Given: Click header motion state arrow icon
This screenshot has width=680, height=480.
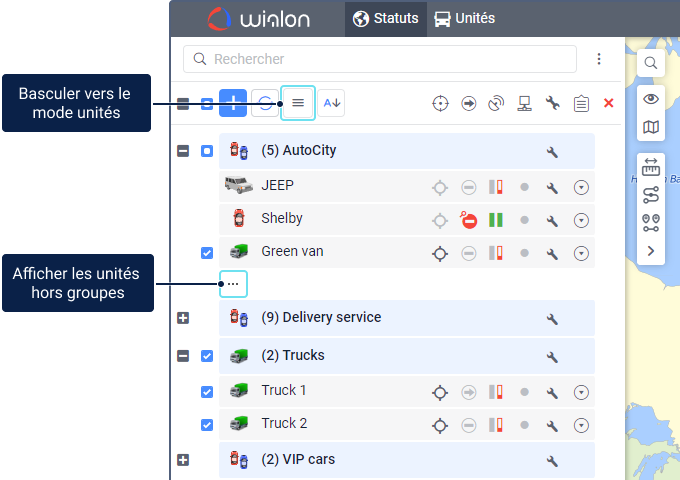Looking at the screenshot, I should click(x=468, y=104).
